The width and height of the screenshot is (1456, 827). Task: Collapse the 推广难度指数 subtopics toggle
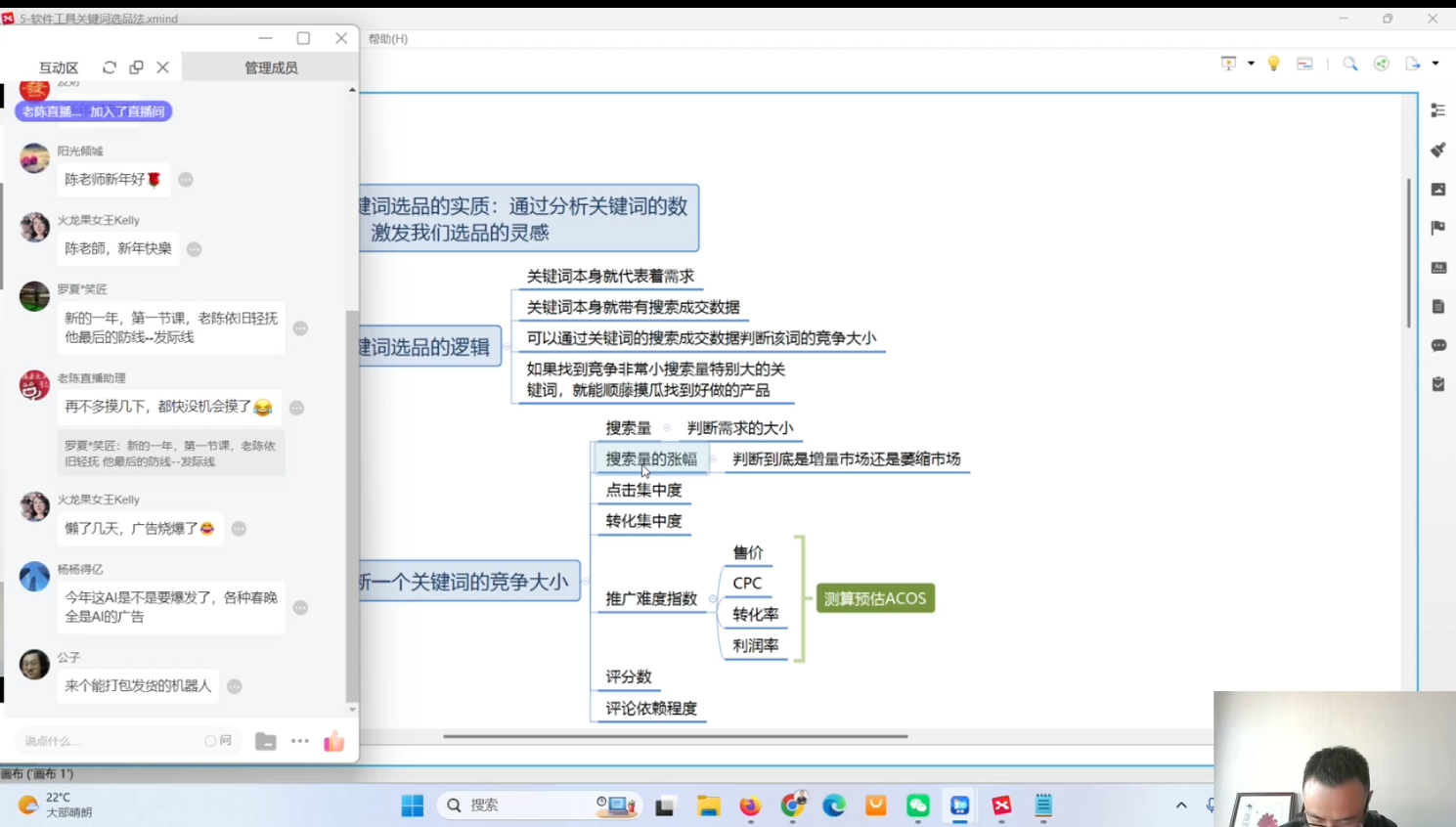point(713,598)
